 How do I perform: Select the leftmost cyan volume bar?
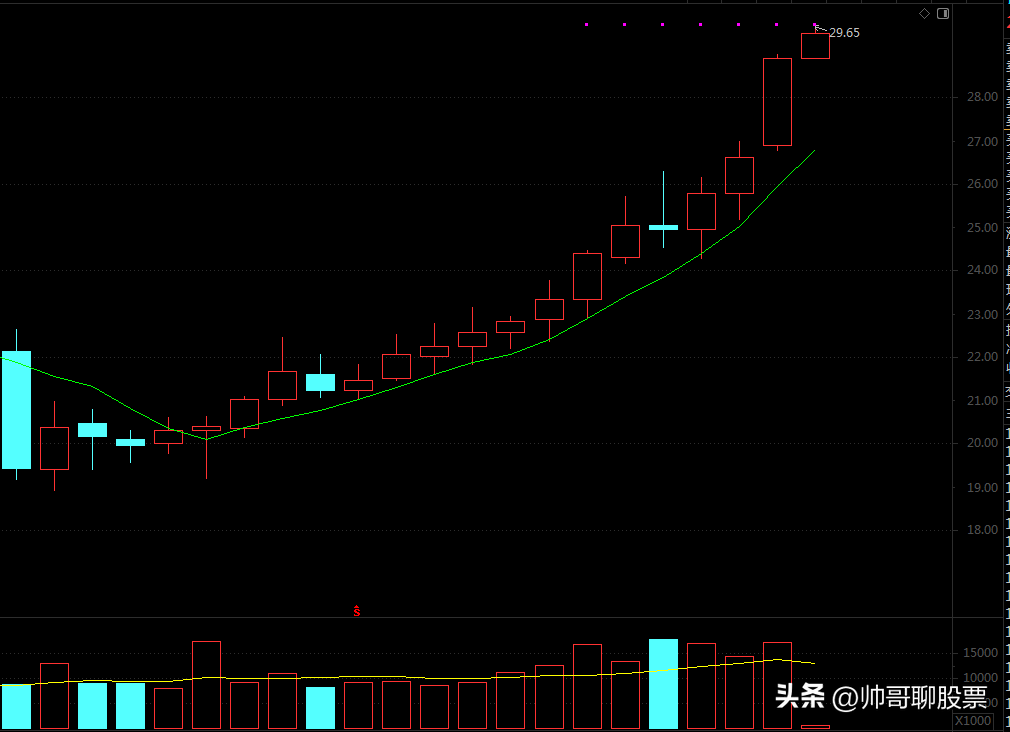pos(16,706)
